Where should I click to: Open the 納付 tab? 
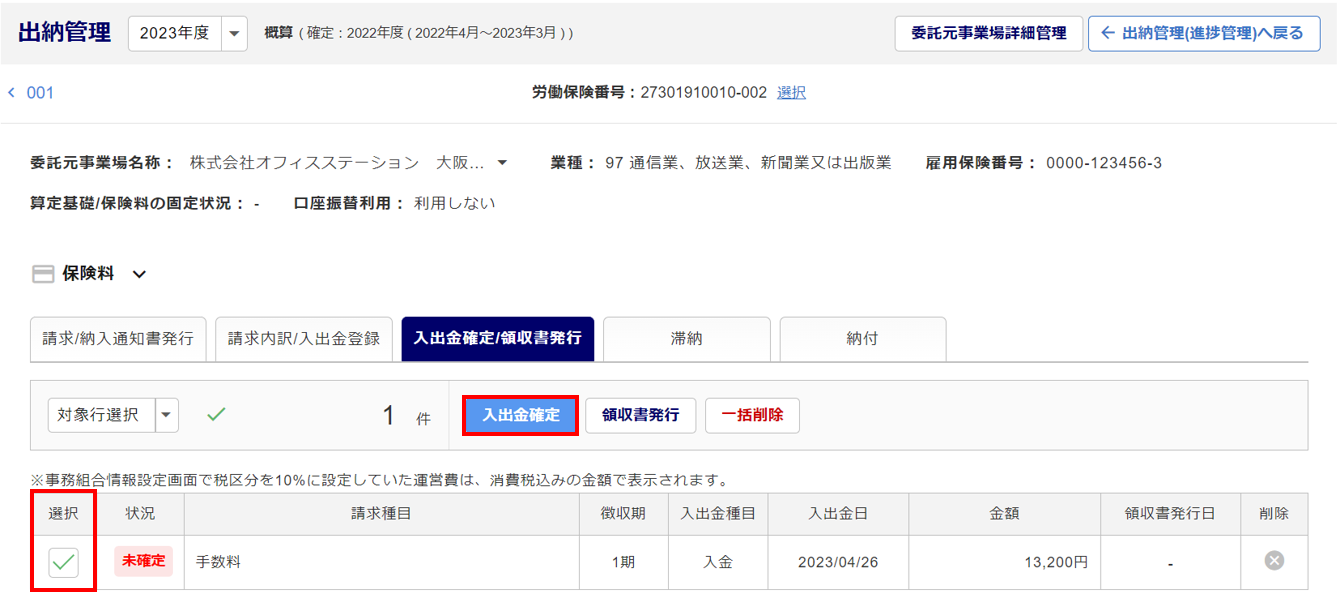click(862, 339)
